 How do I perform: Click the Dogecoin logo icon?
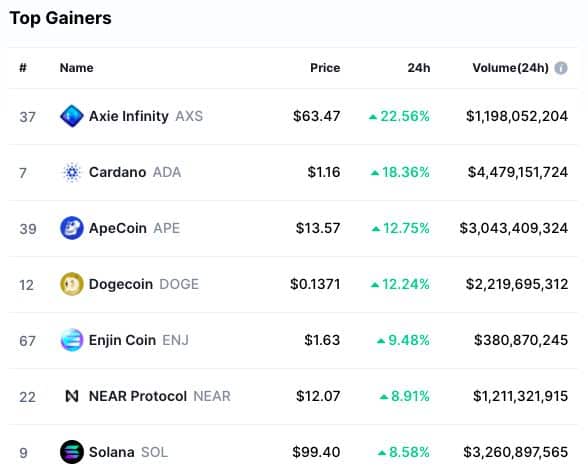click(x=72, y=284)
